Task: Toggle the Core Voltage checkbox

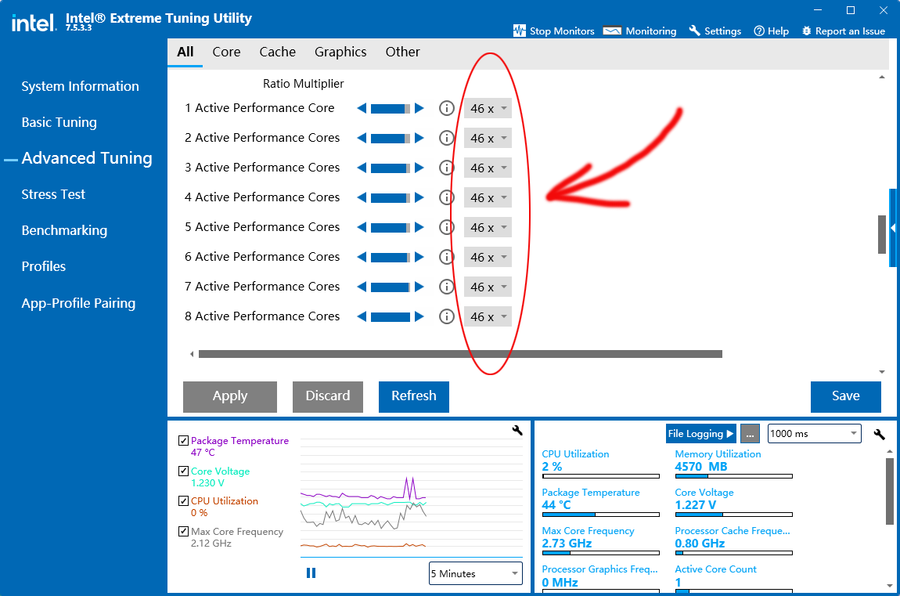Action: pyautogui.click(x=183, y=471)
